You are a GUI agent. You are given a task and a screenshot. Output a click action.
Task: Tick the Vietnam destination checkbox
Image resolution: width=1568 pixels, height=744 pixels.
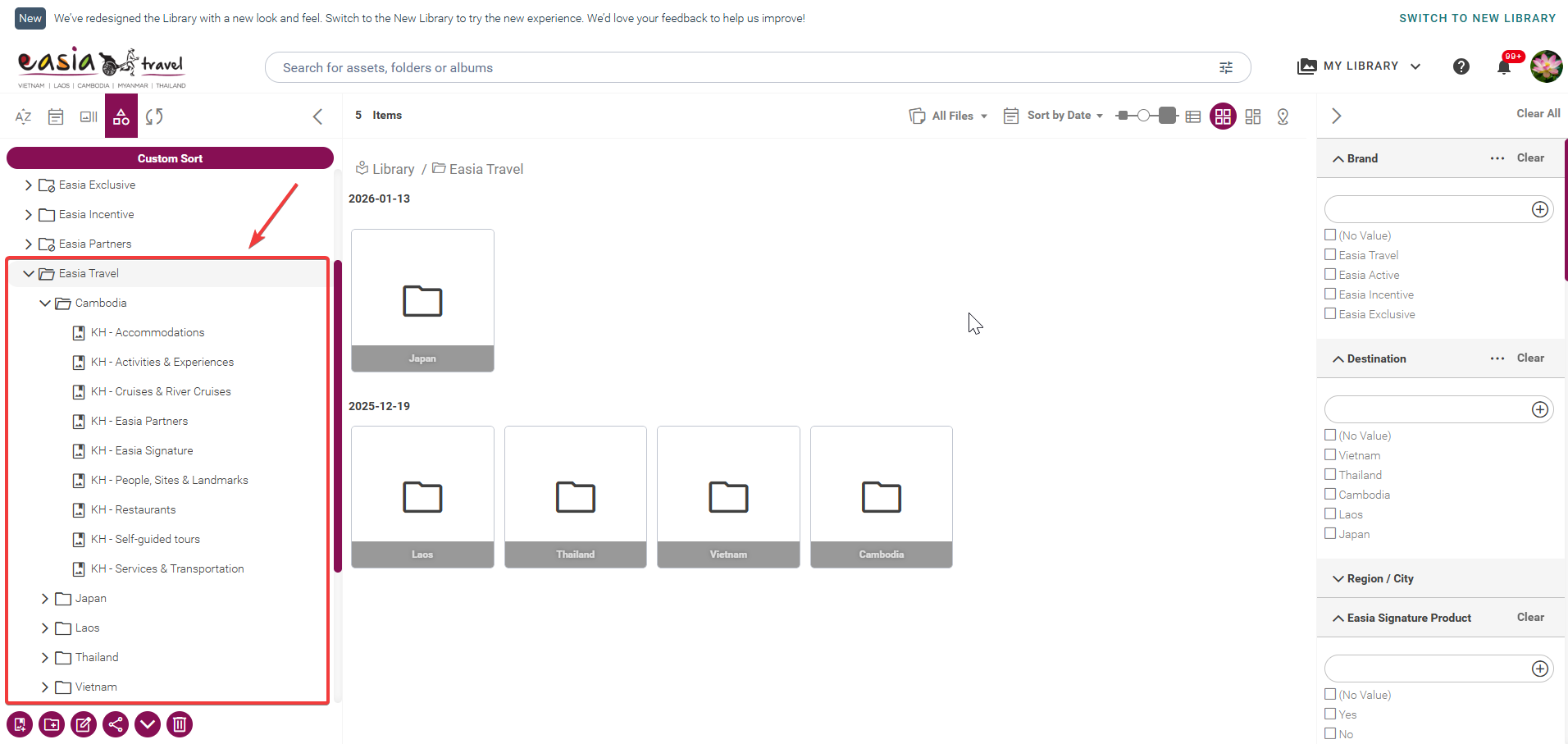[x=1330, y=454]
